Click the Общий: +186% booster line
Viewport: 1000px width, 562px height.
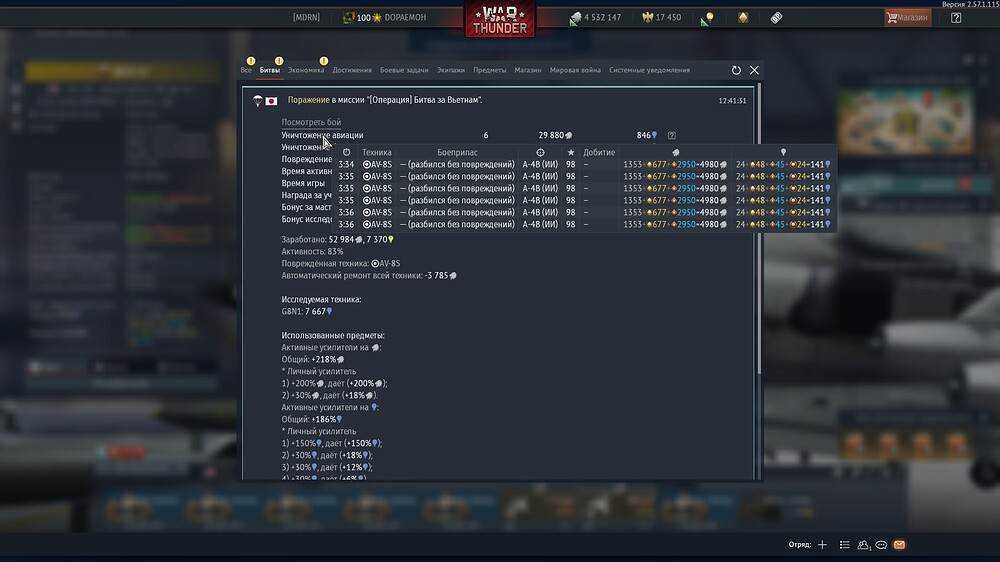click(x=312, y=419)
